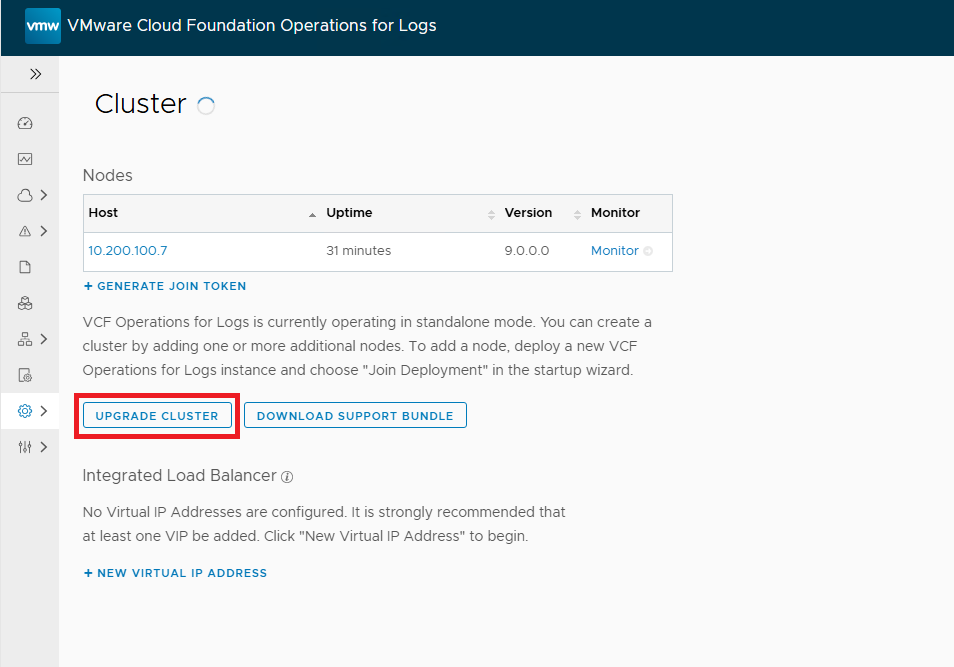Open the Monitor link for the node

(614, 251)
